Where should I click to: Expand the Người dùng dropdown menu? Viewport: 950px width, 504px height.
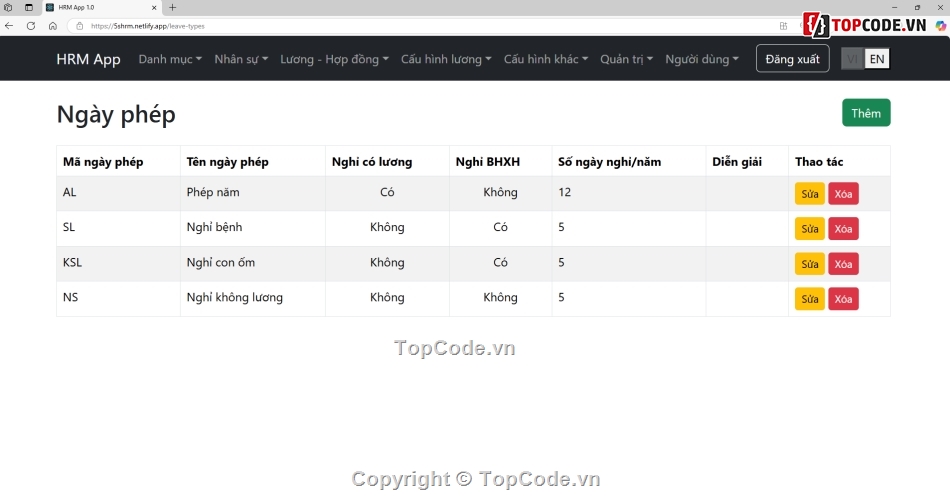(x=702, y=59)
